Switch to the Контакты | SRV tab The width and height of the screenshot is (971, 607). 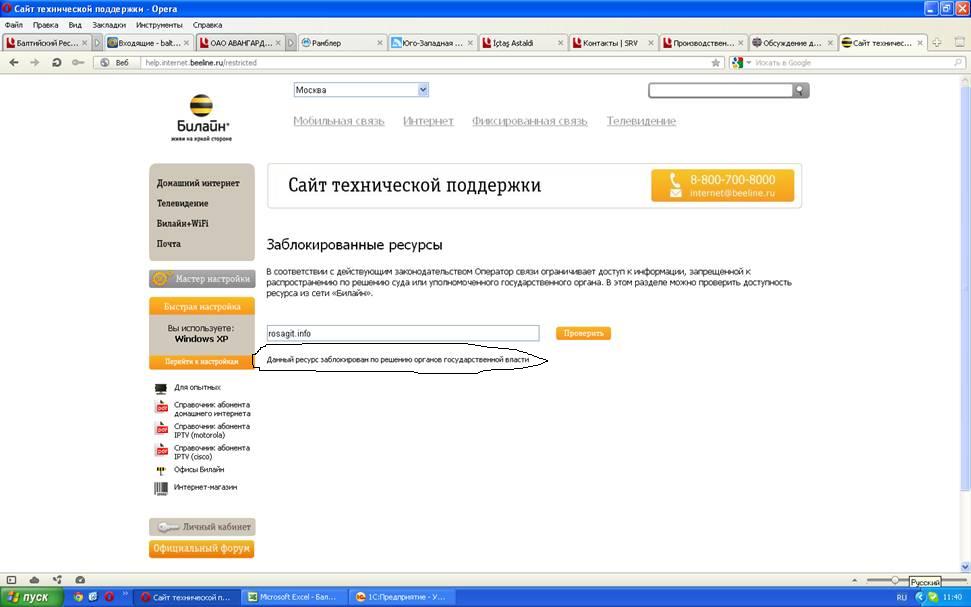(612, 43)
